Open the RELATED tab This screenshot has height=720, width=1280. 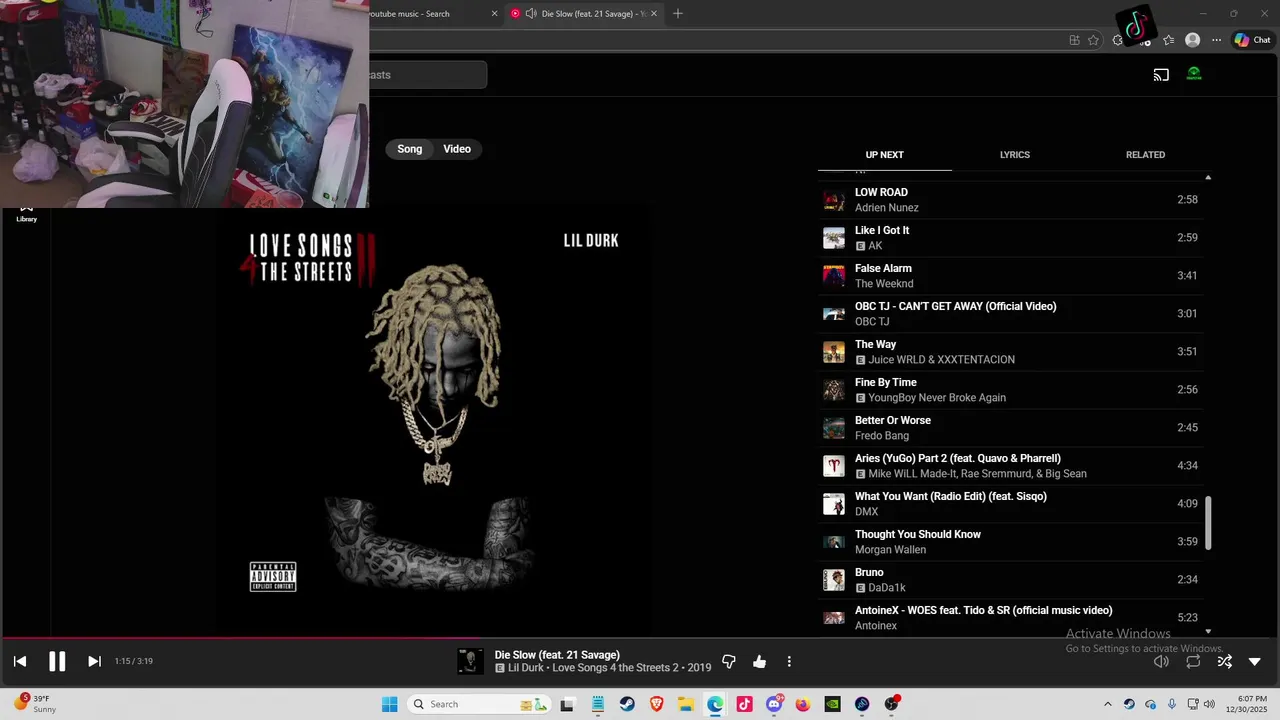1145,155
